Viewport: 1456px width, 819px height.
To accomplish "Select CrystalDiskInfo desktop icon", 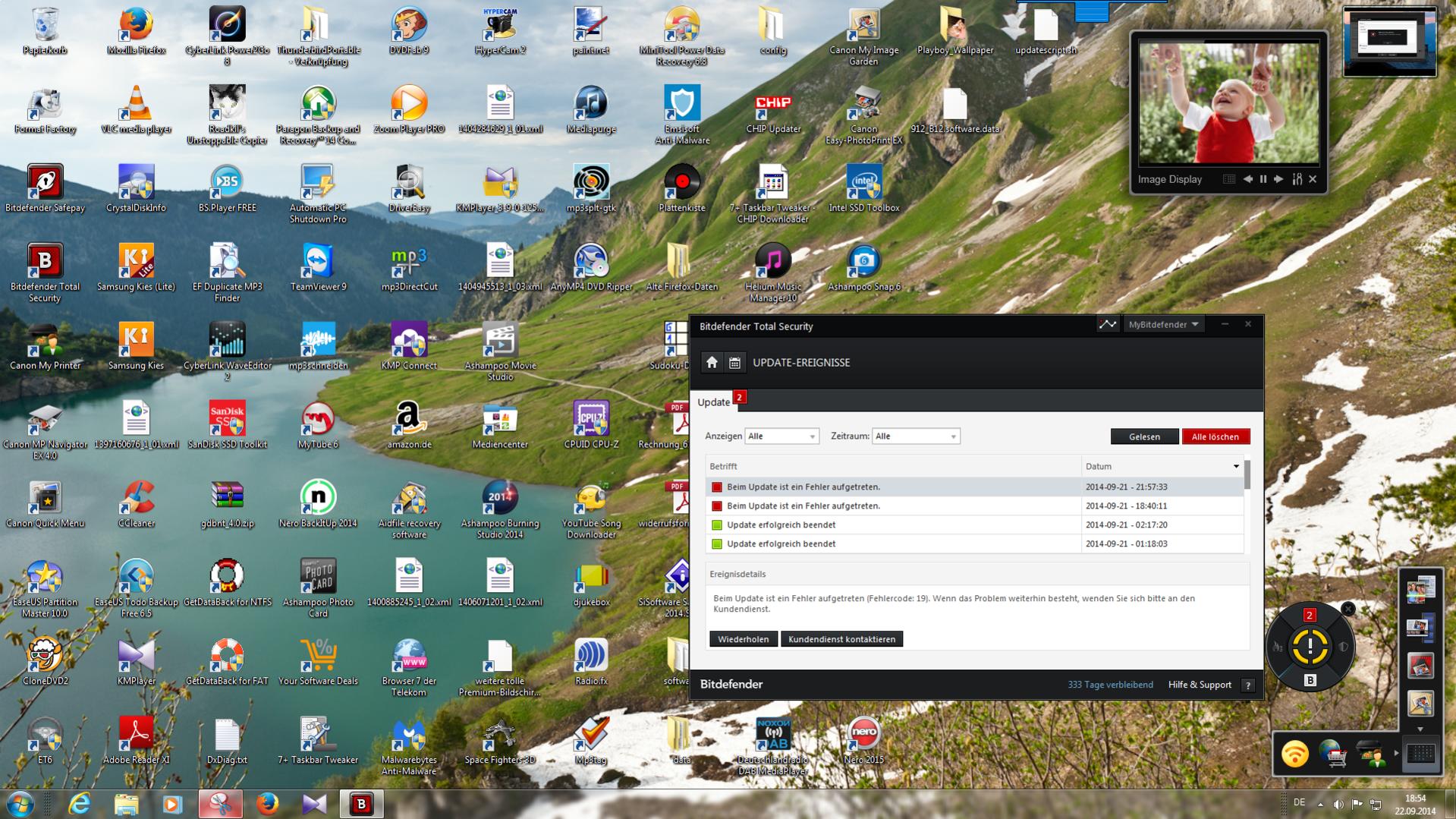I will (x=136, y=189).
